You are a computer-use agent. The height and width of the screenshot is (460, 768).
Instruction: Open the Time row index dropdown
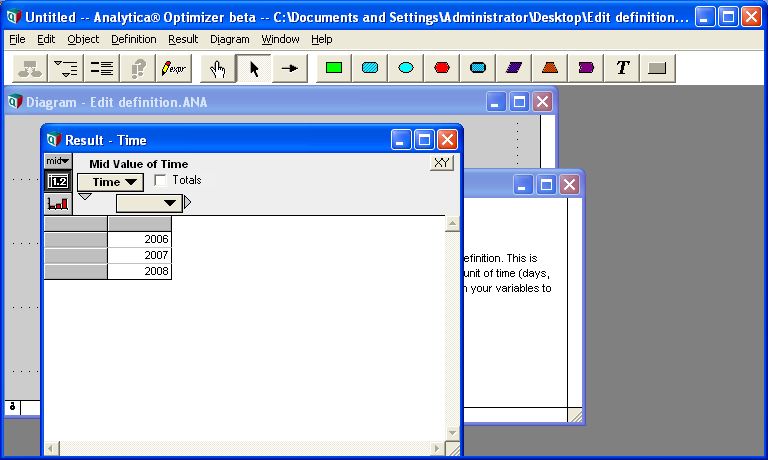tap(111, 182)
